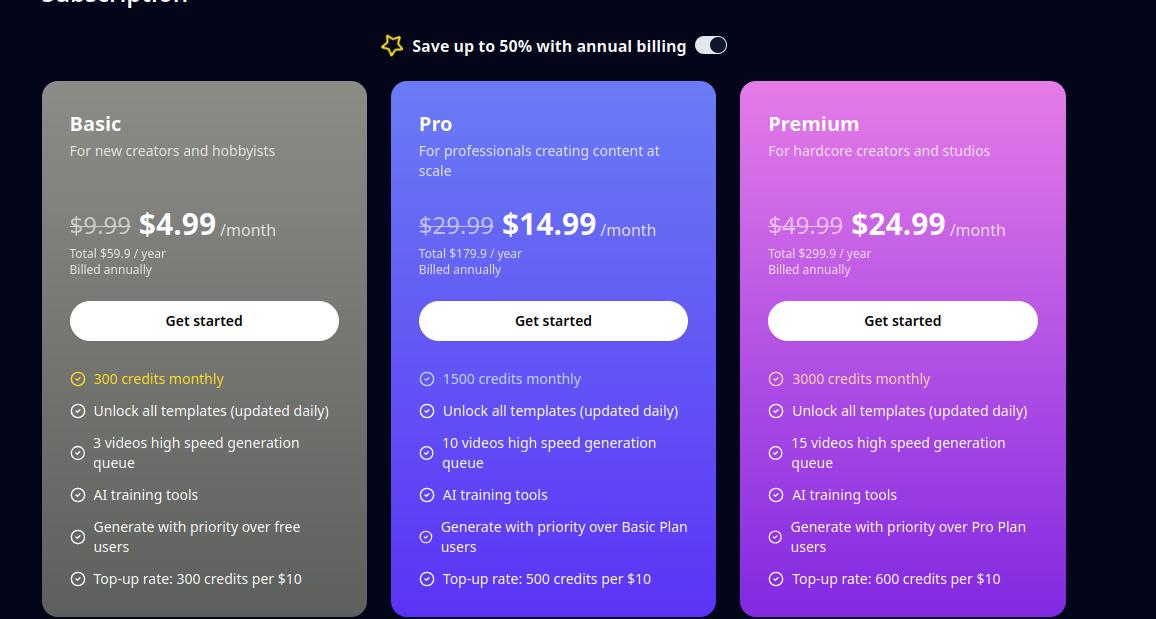Click the Pro Total $179.9 / year text

point(470,253)
